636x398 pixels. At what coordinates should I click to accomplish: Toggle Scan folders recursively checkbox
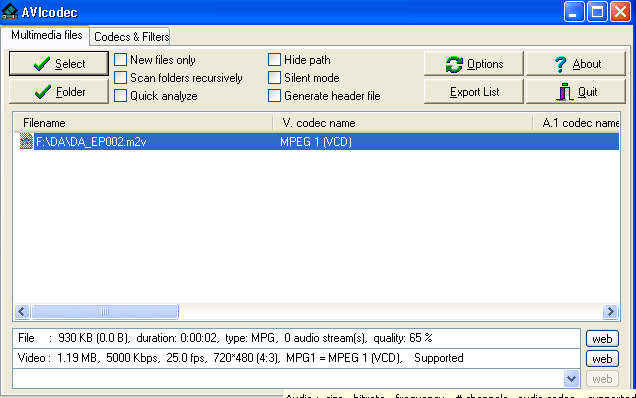(120, 77)
